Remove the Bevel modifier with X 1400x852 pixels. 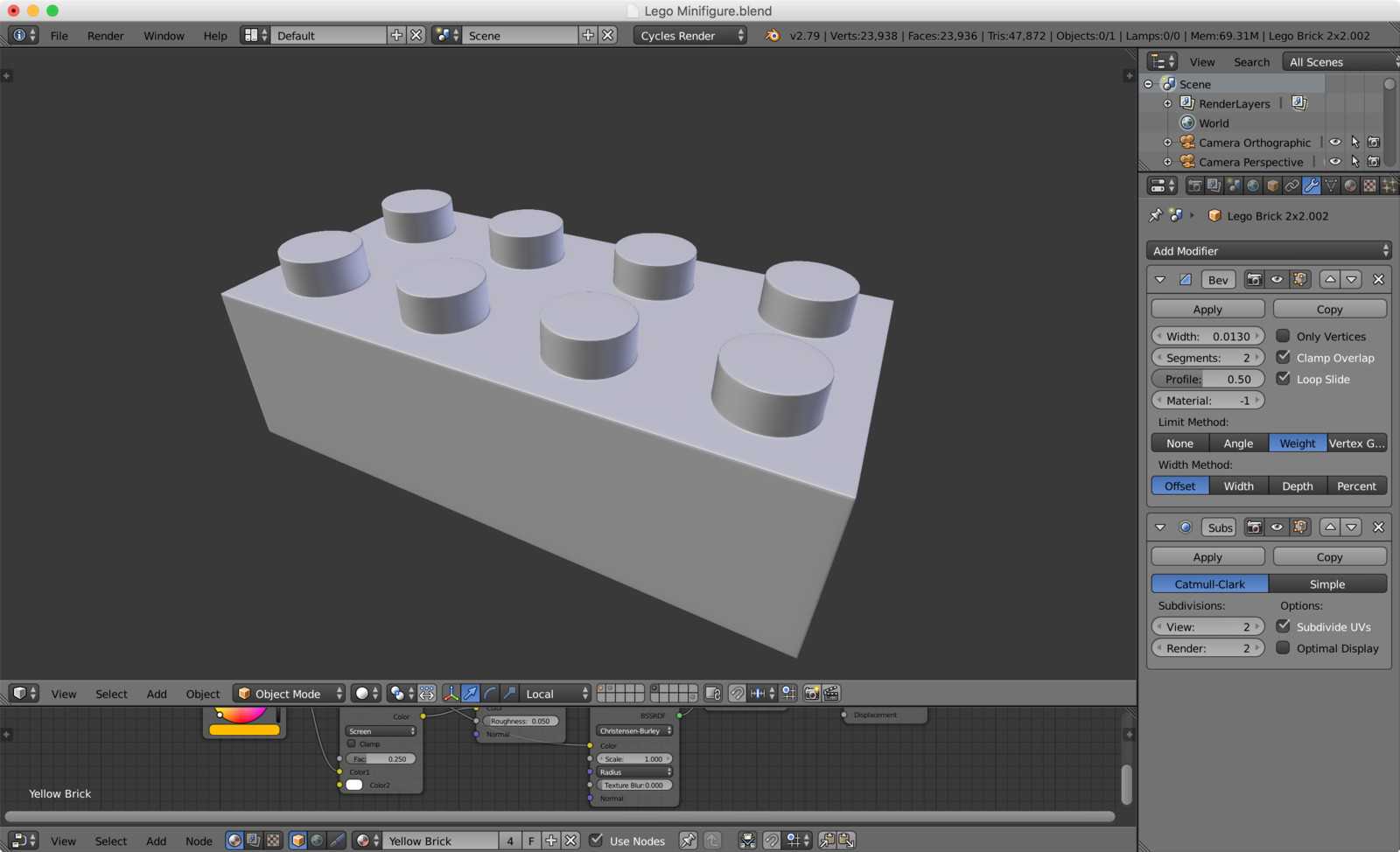coord(1378,280)
